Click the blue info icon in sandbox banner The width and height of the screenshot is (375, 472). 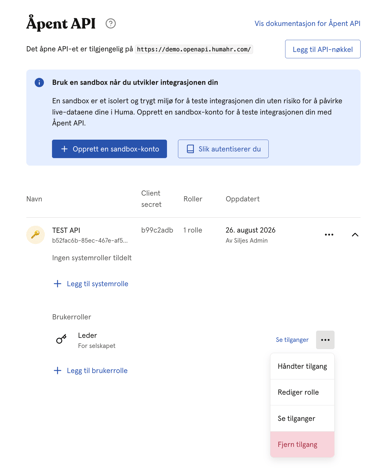click(x=39, y=82)
